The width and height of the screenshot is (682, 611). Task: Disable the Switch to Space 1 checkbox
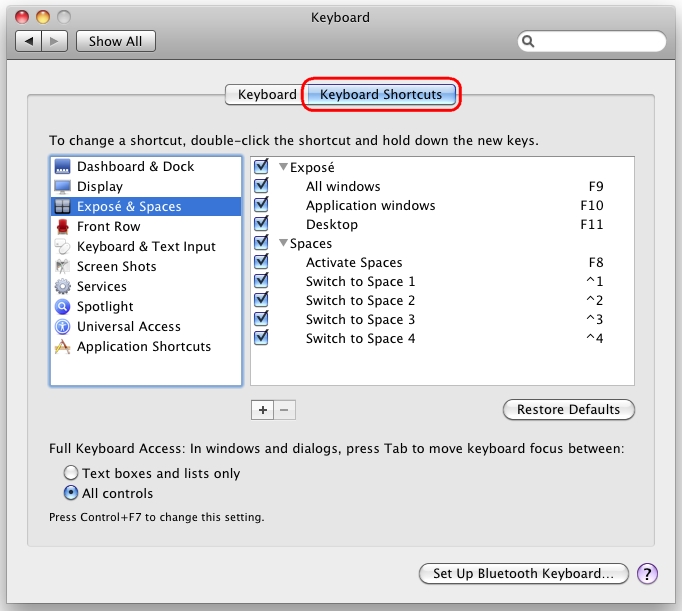pyautogui.click(x=261, y=280)
